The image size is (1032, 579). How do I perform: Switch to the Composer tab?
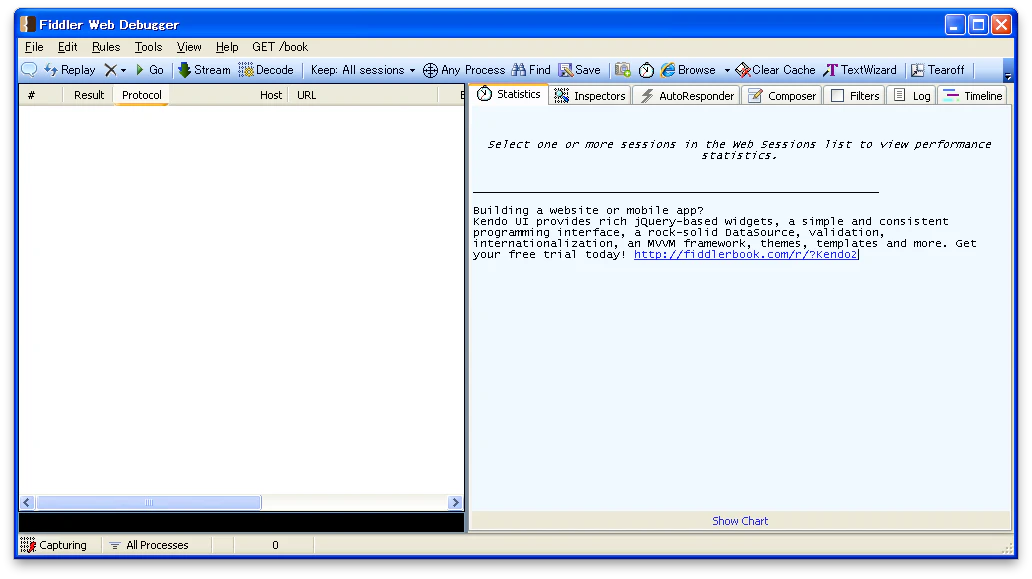click(782, 95)
